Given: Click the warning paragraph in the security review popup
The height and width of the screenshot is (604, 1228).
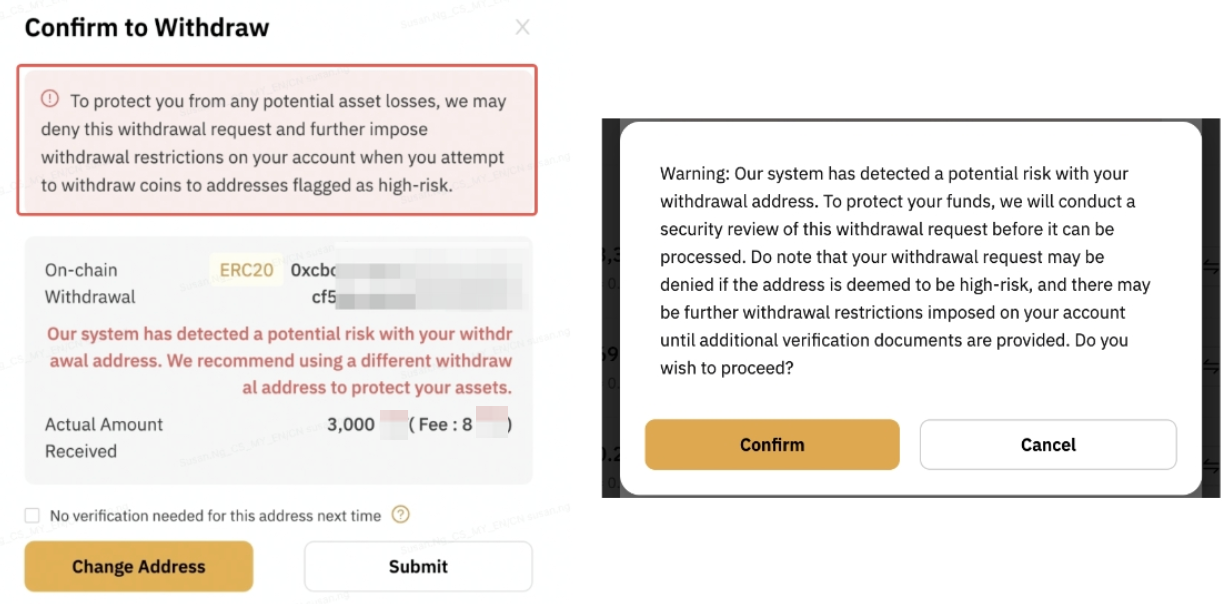Looking at the screenshot, I should [904, 270].
